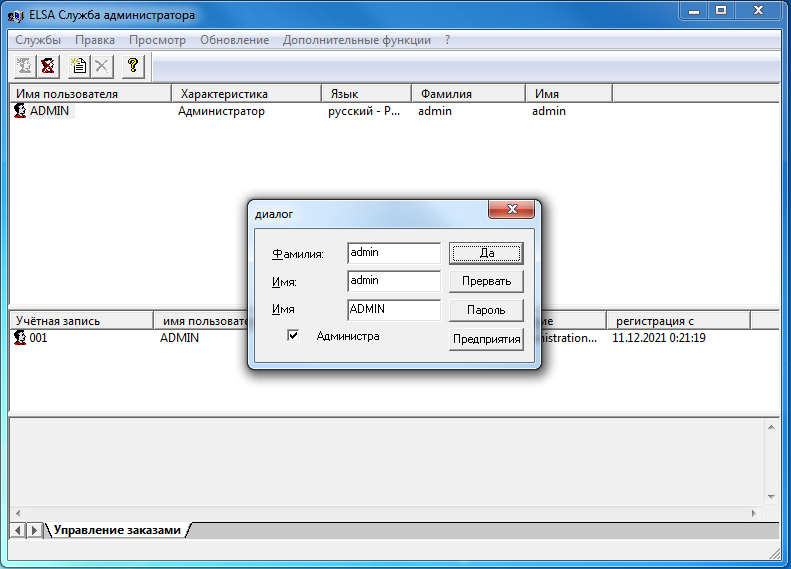
Task: Open the Обновление menu
Action: (235, 40)
